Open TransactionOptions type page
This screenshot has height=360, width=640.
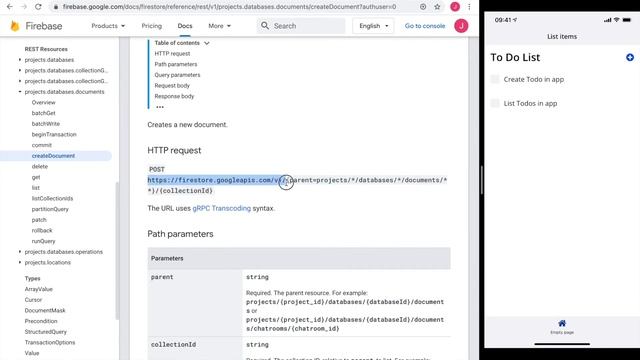tap(50, 342)
